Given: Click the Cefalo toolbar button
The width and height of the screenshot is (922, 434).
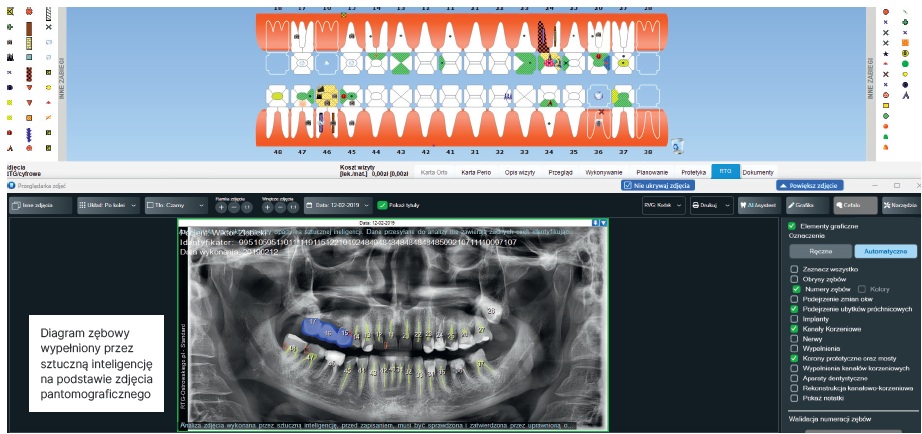Looking at the screenshot, I should pyautogui.click(x=851, y=205).
